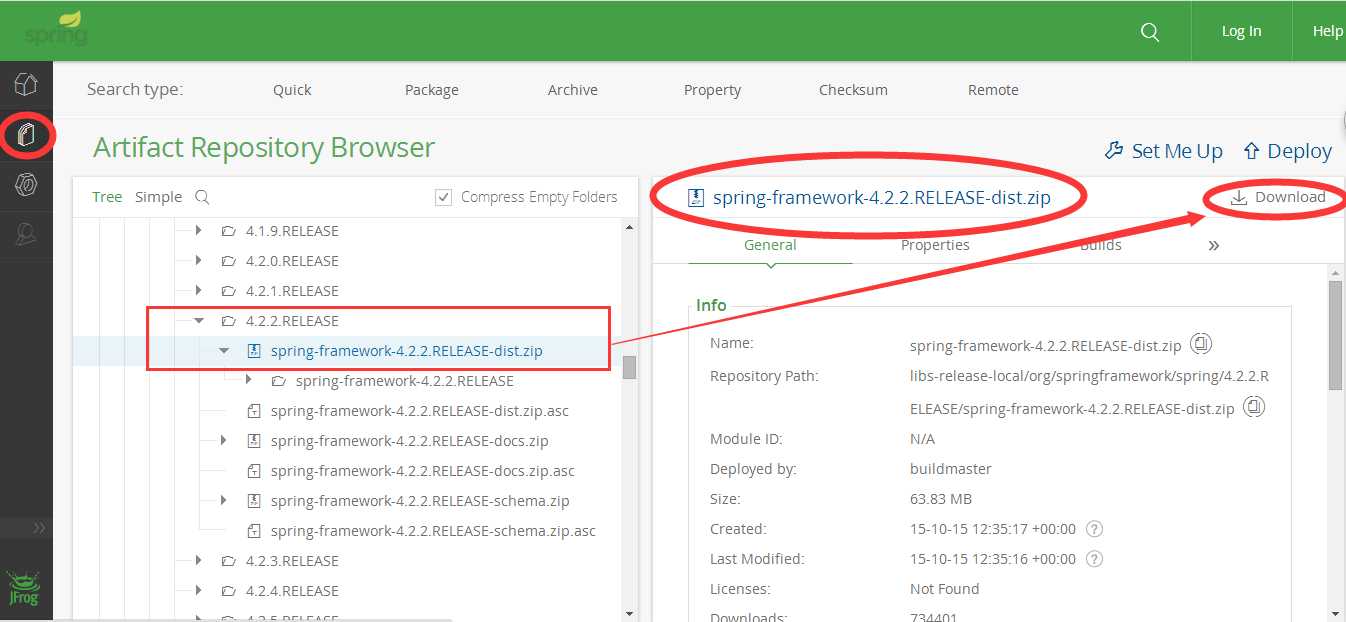Image resolution: width=1346 pixels, height=622 pixels.
Task: Select spring-framework-4.2.2.RELEASE-docs.zip.asc in the tree
Action: 422,471
